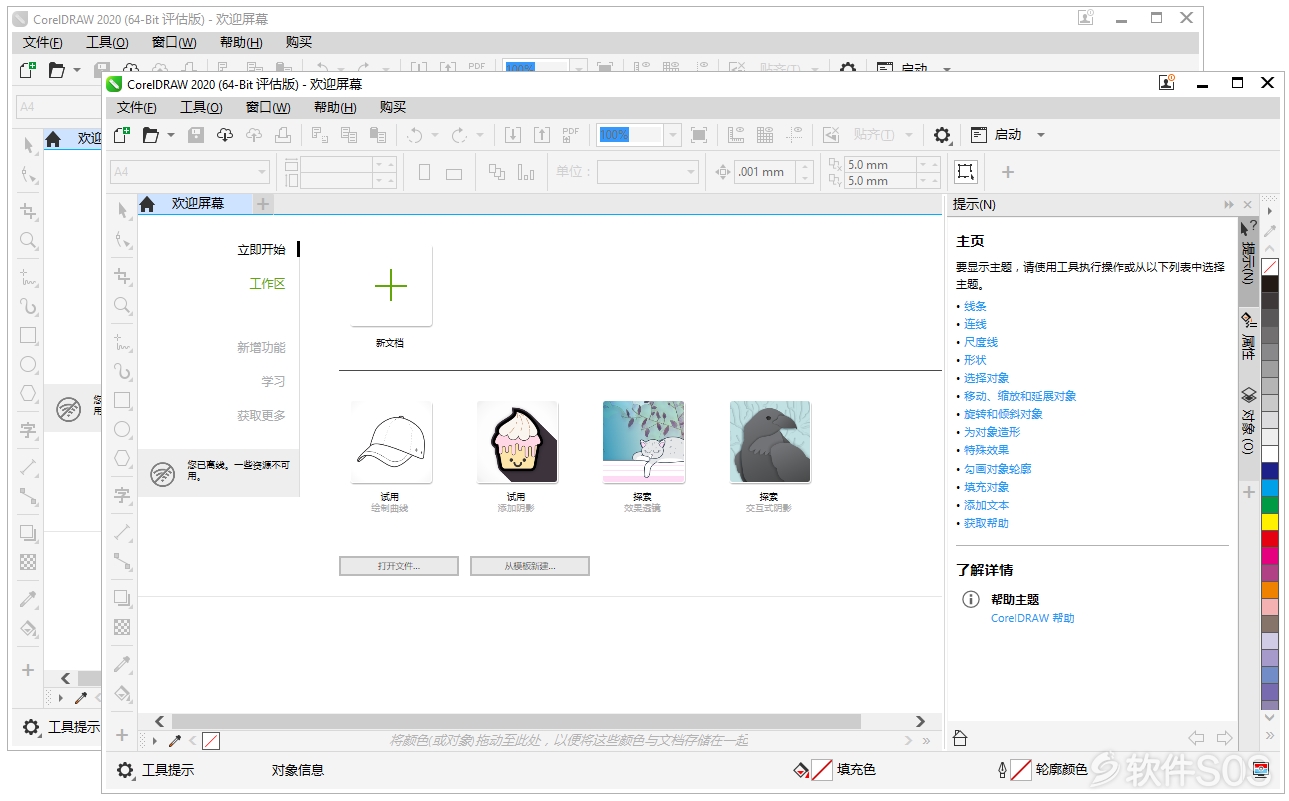Image resolution: width=1289 pixels, height=801 pixels.
Task: Select the Zoom tool in front toolbox
Action: [x=122, y=305]
